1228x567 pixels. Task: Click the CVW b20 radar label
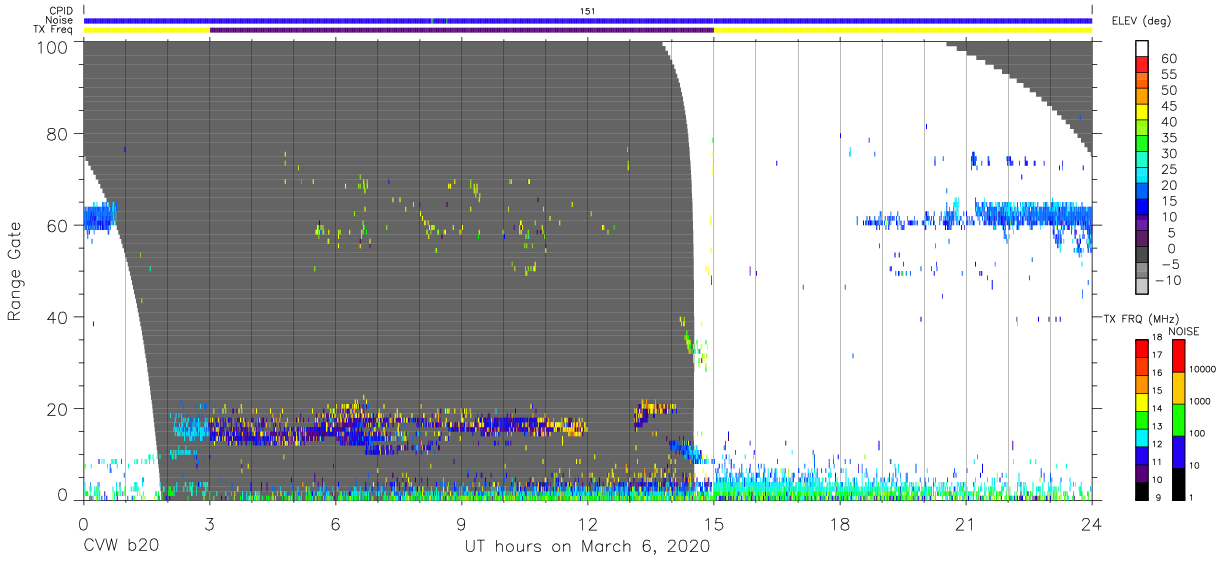coord(119,547)
